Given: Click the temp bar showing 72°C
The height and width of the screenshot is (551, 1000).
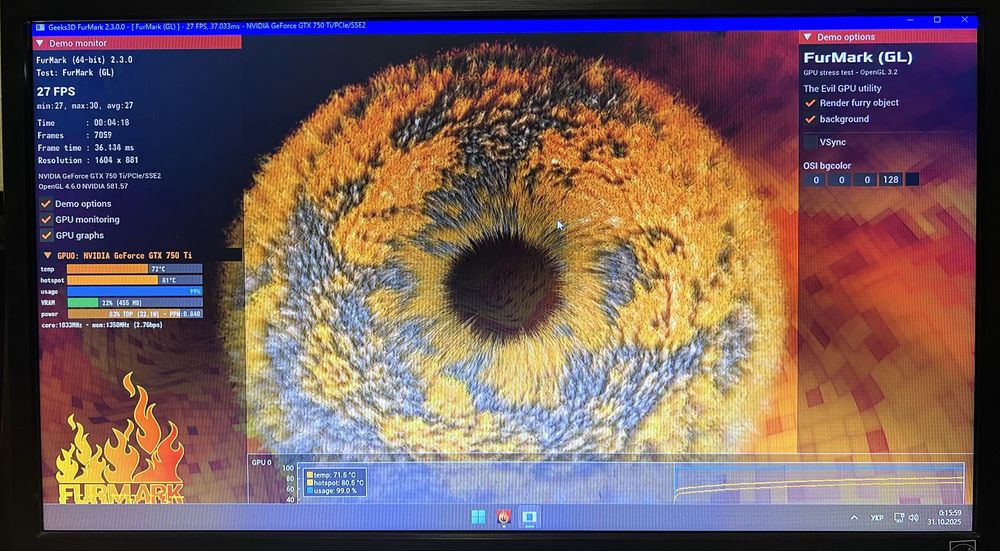Looking at the screenshot, I should click(x=135, y=268).
